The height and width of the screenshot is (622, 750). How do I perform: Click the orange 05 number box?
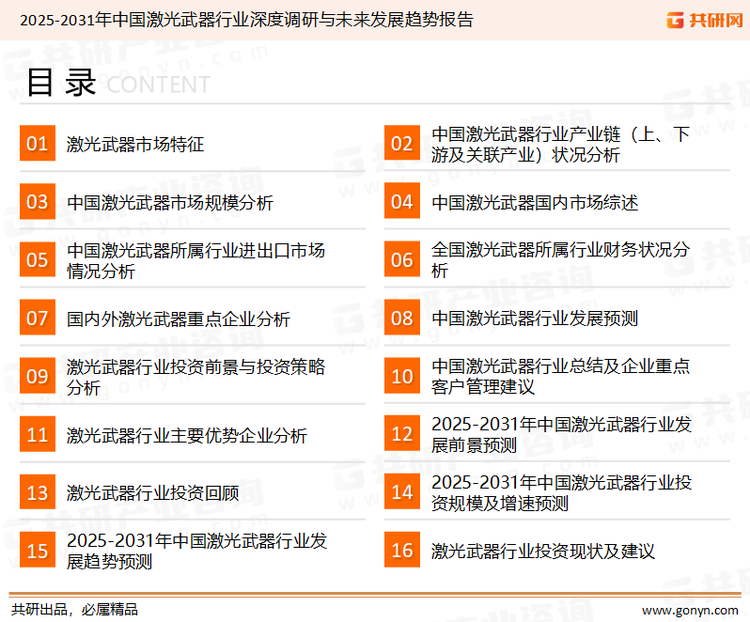37,259
